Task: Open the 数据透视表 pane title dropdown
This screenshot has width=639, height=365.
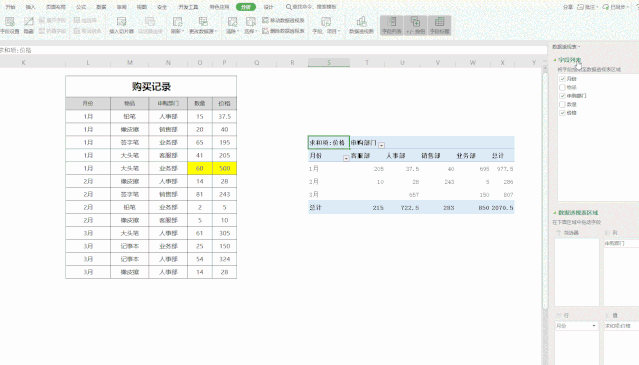Action: coord(580,47)
